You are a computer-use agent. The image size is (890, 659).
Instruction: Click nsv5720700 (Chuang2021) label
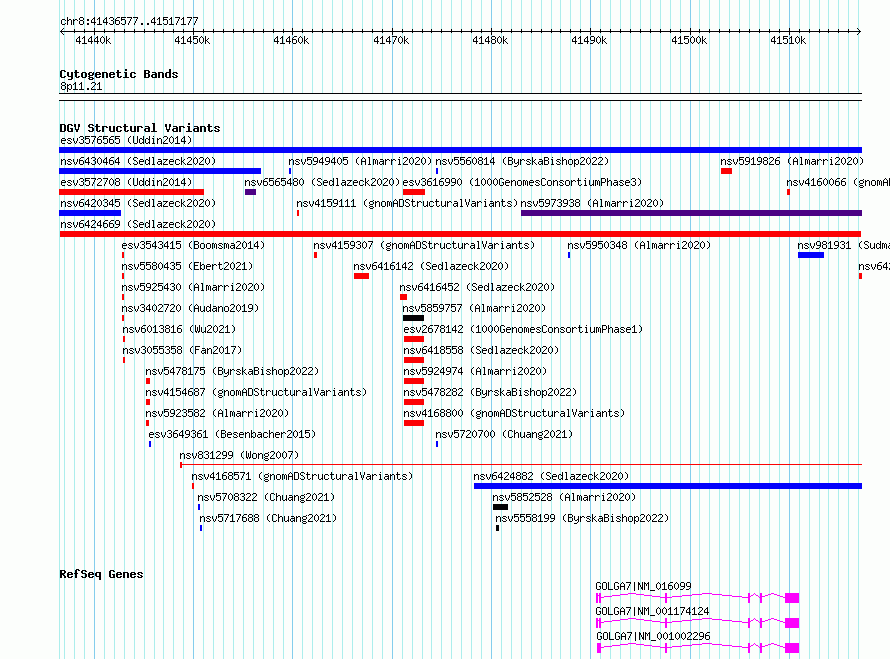point(504,434)
